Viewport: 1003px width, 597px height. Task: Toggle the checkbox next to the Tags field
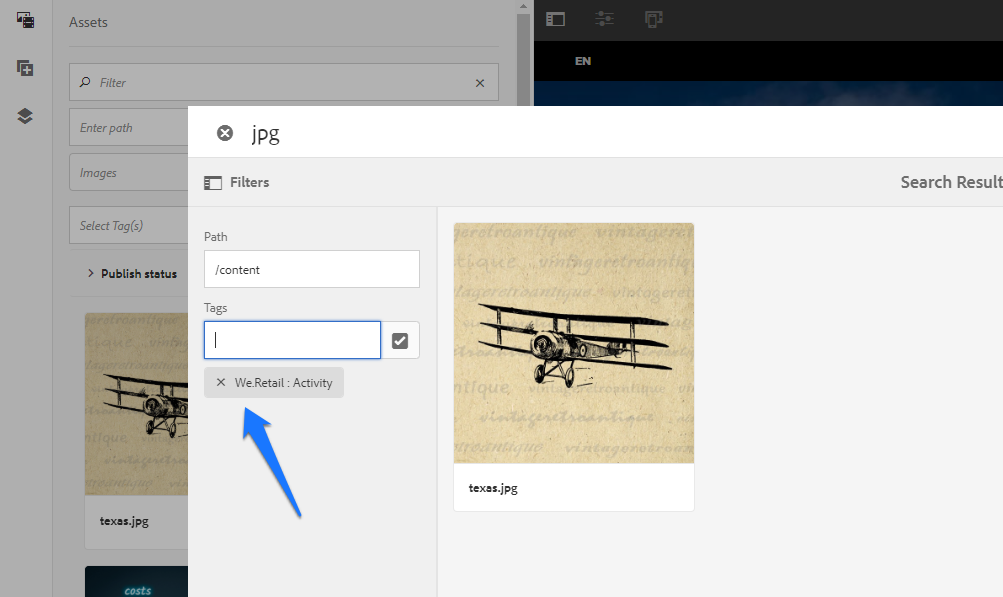click(400, 340)
